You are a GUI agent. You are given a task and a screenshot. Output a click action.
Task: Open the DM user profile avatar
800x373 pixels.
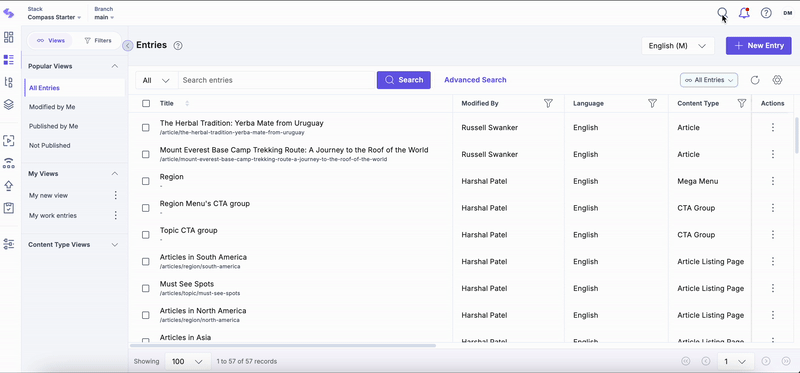coord(787,13)
